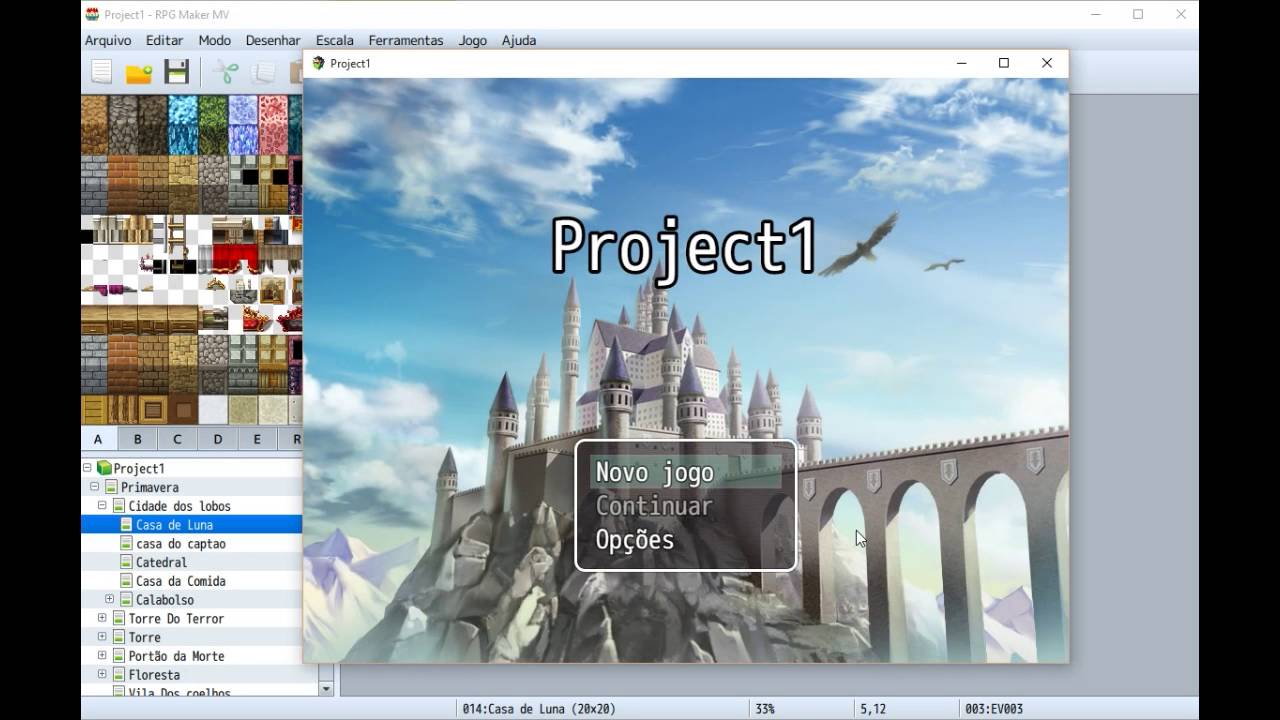Expand the Floresta map node
This screenshot has width=1280, height=720.
[x=102, y=675]
